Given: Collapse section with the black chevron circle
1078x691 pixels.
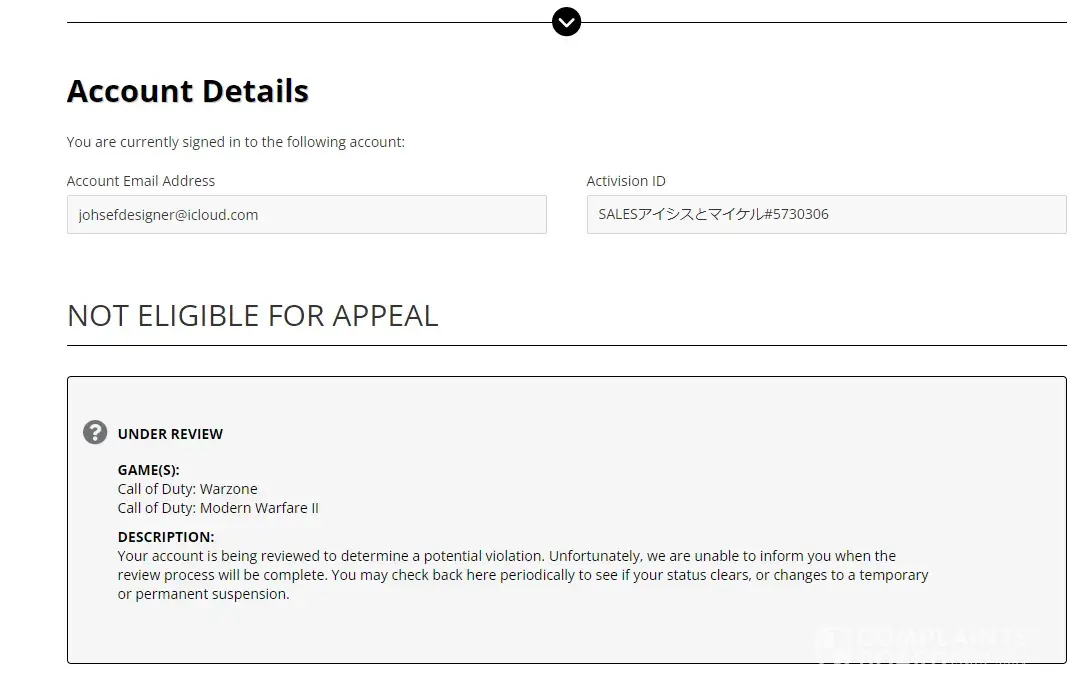Looking at the screenshot, I should coord(566,21).
